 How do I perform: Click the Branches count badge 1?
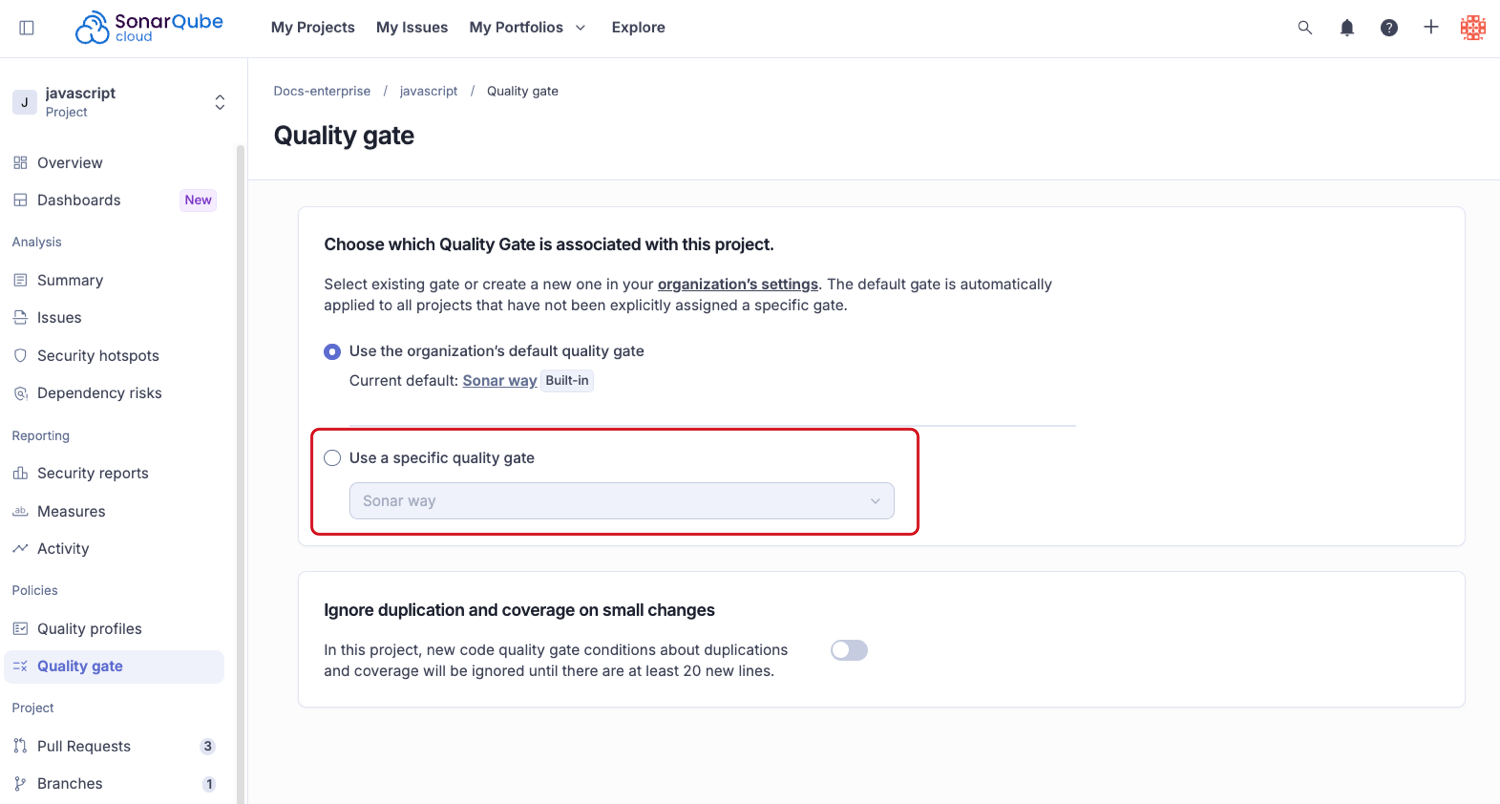(209, 784)
